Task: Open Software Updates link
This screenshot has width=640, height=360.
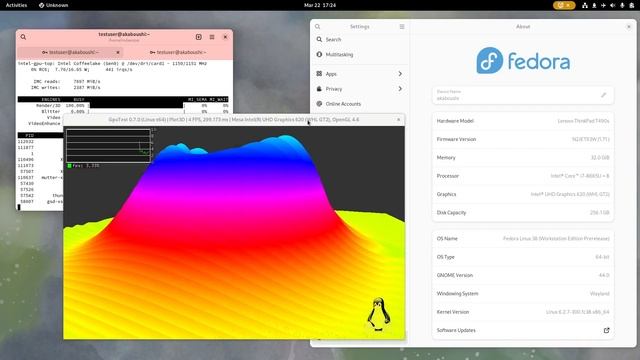Action: click(523, 330)
